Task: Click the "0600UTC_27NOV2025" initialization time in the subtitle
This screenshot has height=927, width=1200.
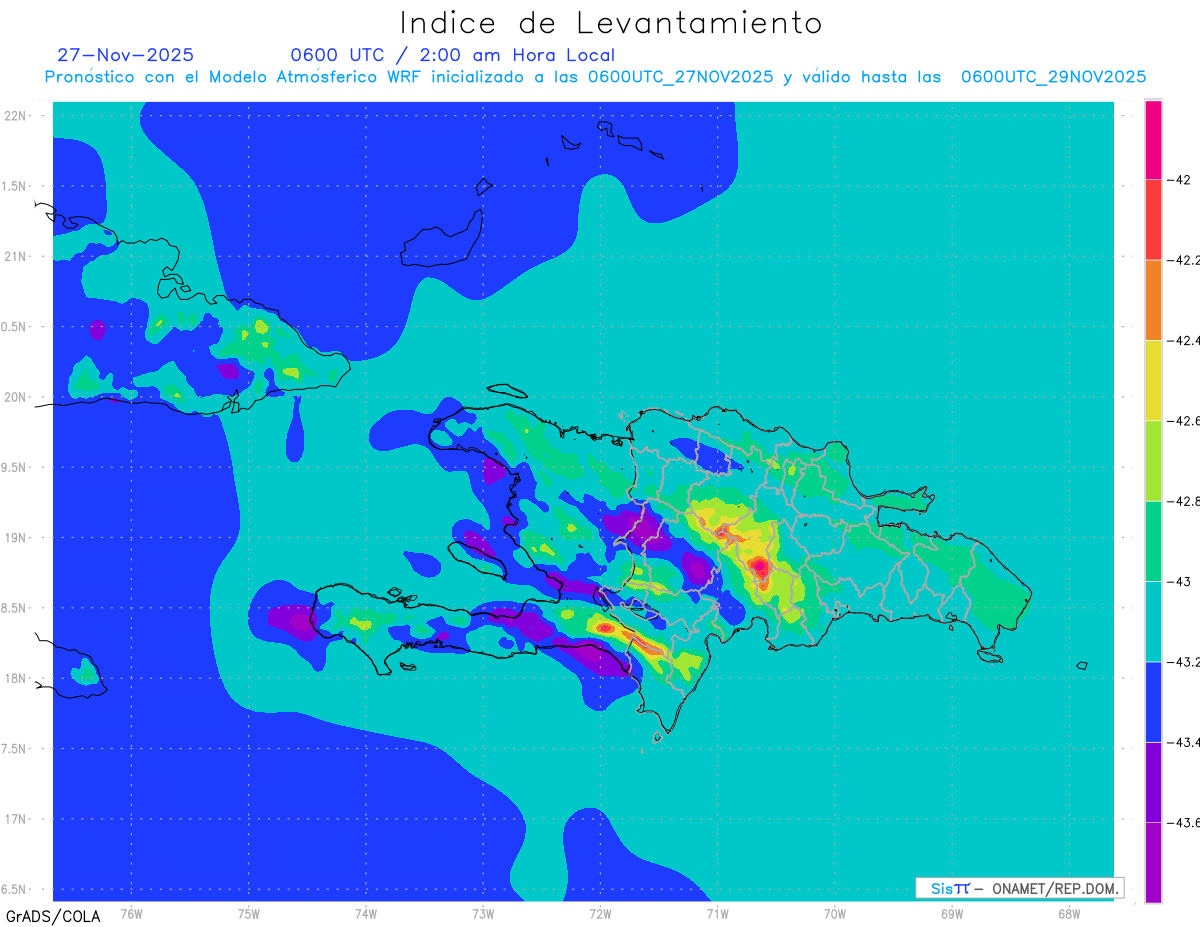Action: click(680, 77)
